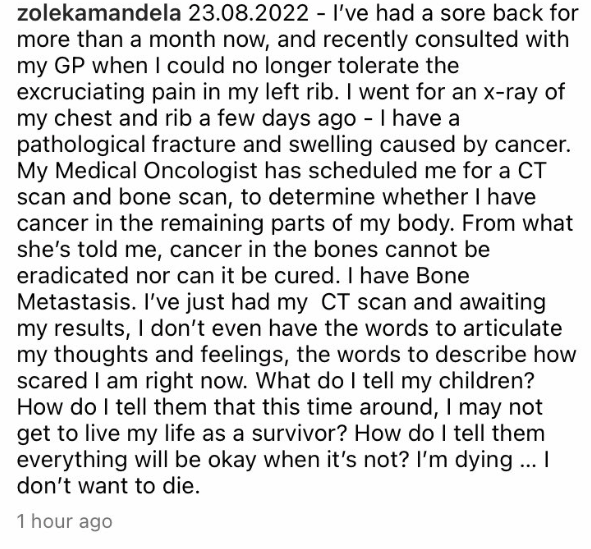The height and width of the screenshot is (549, 591).
Task: Click the word 'survivor?' in the caption
Action: point(299,434)
